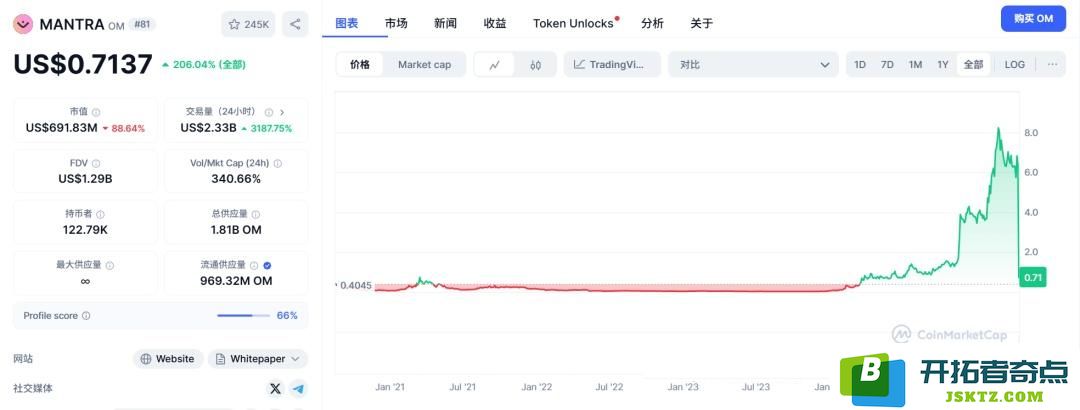Switch to candlestick chart icon
The image size is (1080, 410).
click(535, 64)
